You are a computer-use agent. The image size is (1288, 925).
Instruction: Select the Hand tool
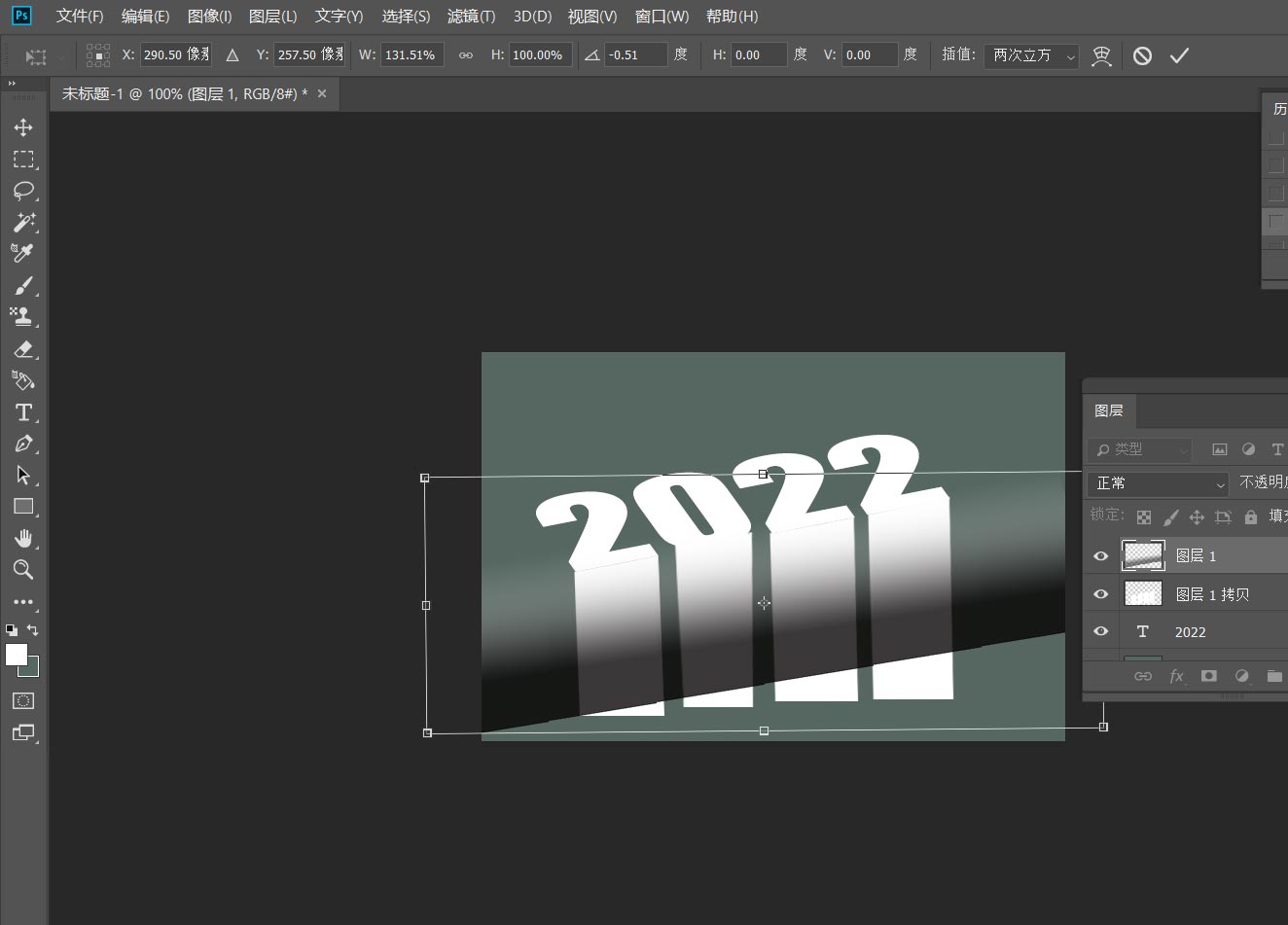(23, 539)
